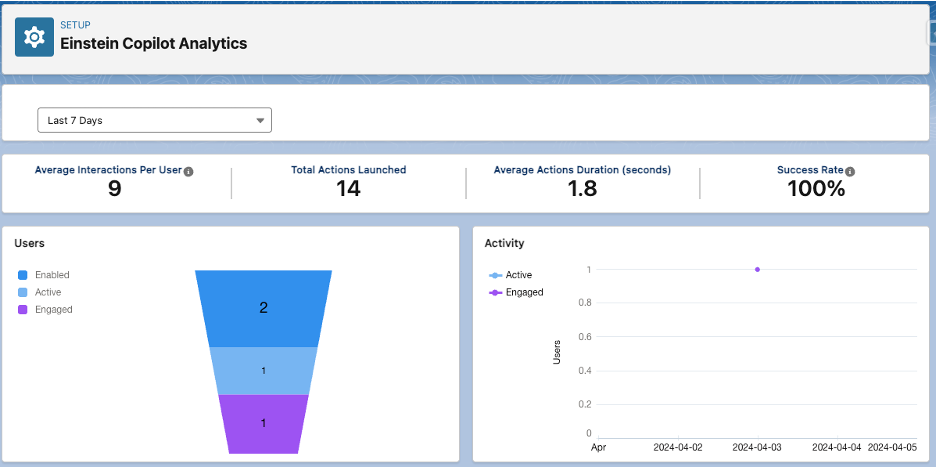936x468 pixels.
Task: Click the Total Actions Launched value 14
Action: tap(348, 189)
